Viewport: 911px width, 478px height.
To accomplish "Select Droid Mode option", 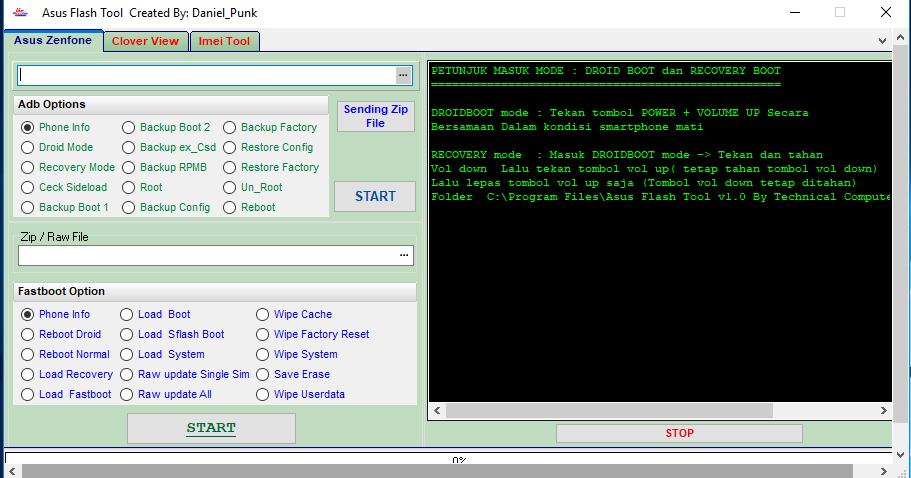I will coord(57,148).
